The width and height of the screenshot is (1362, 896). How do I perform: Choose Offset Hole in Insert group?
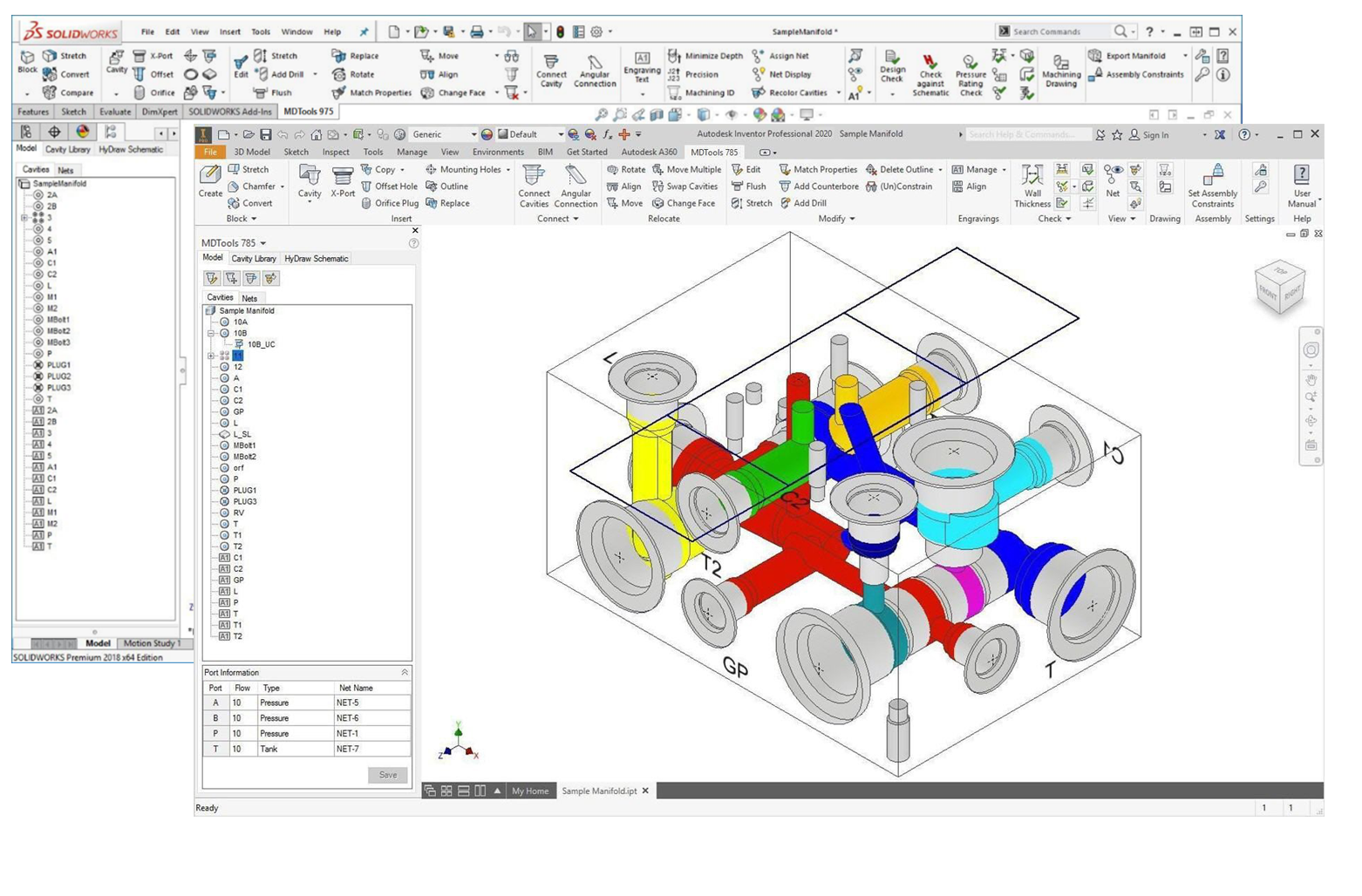[389, 187]
